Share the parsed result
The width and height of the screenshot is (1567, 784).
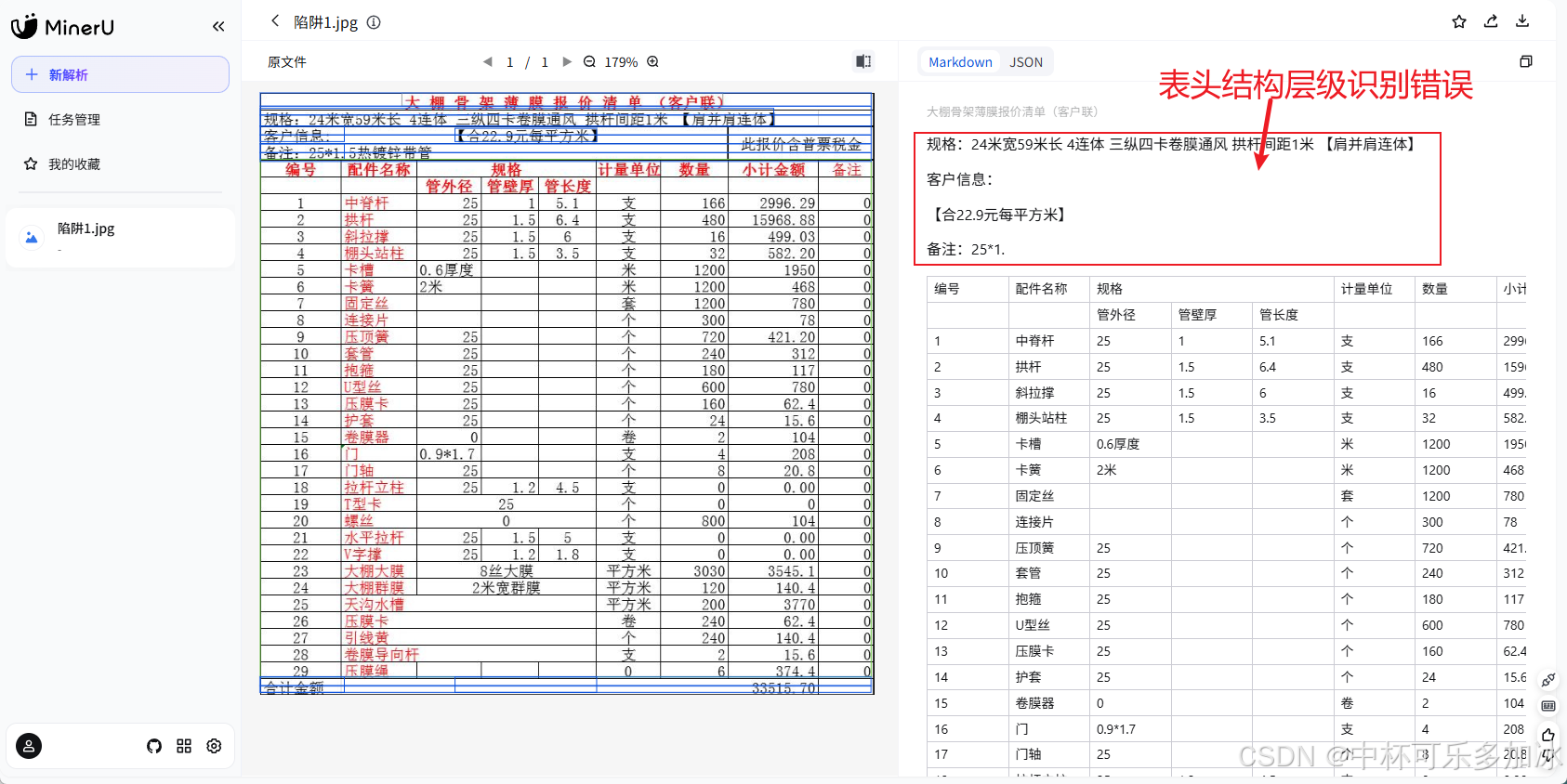pyautogui.click(x=1491, y=21)
